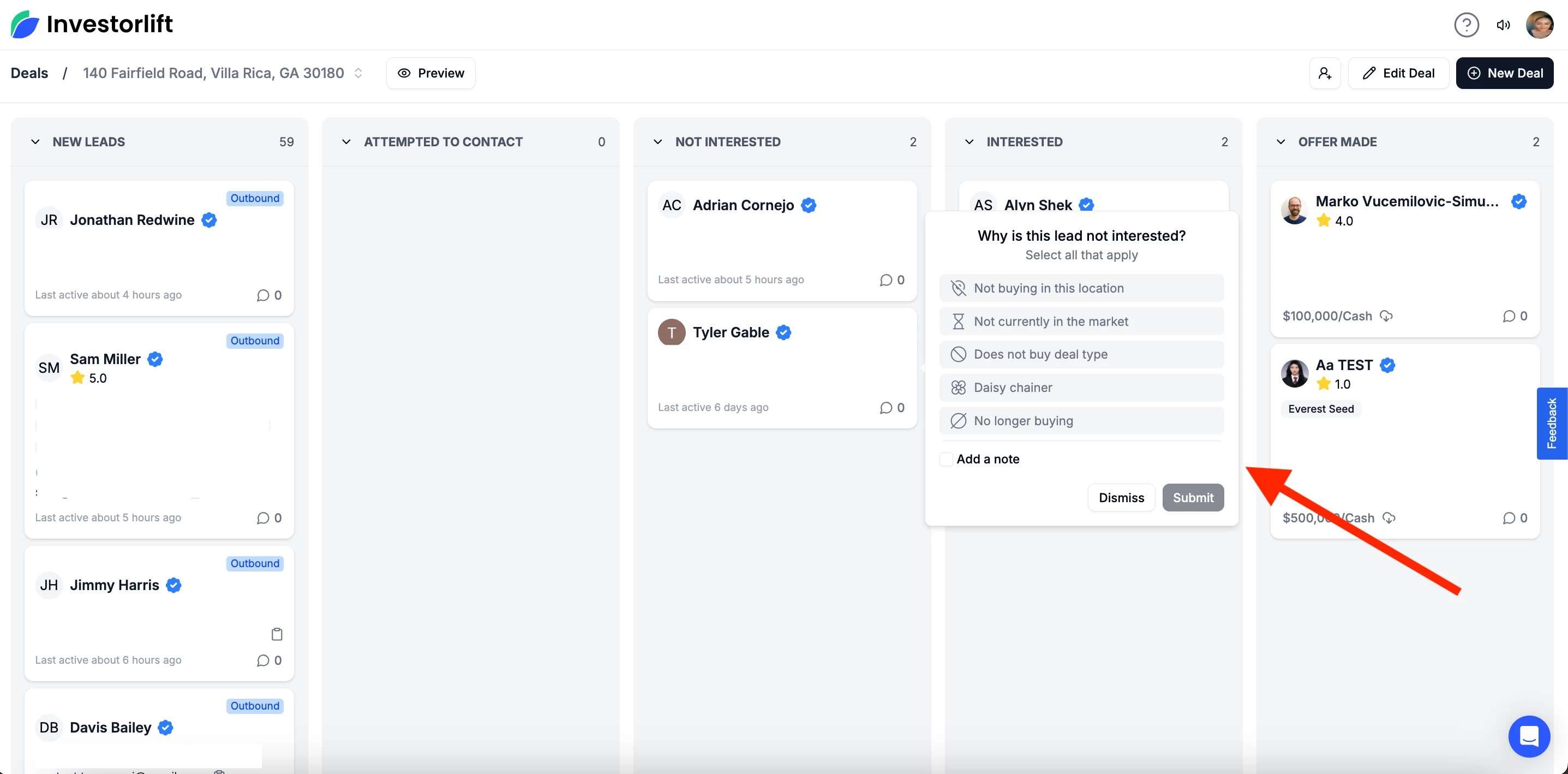Screen dimensions: 1568x774
Task: Check the Add a note checkbox
Action: point(946,459)
